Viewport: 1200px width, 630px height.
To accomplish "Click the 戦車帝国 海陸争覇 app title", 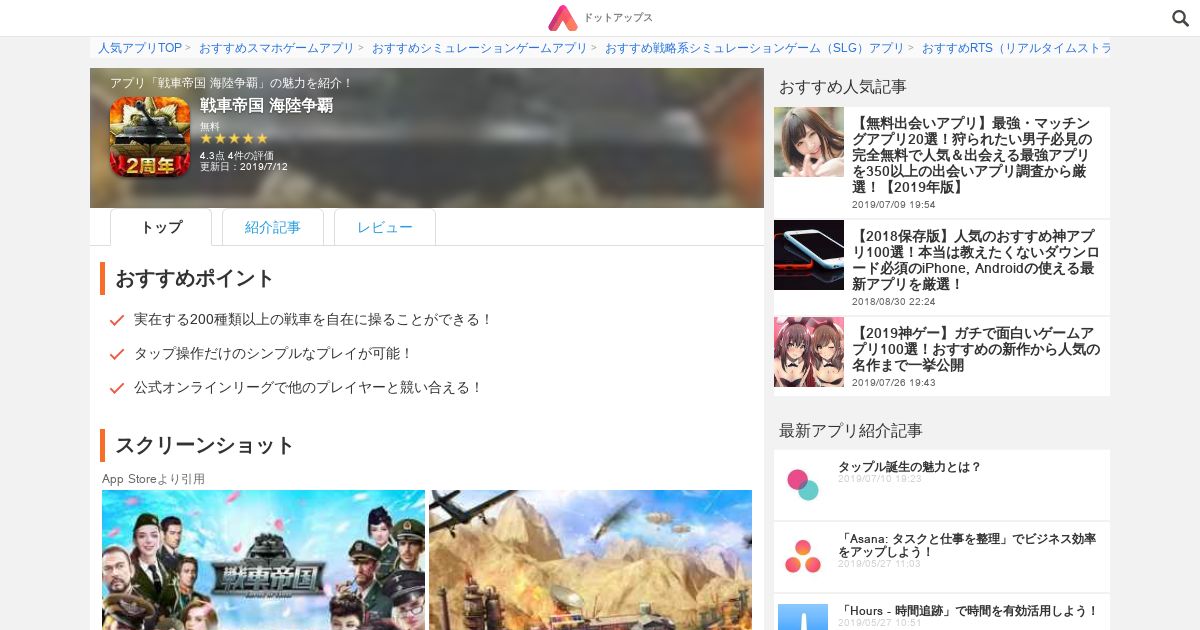I will 266,106.
